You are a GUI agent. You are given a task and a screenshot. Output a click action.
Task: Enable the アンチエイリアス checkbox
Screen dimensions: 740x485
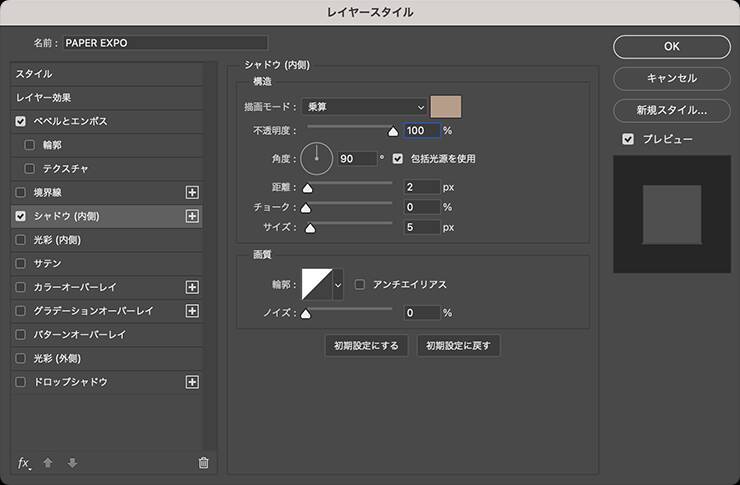pos(361,284)
